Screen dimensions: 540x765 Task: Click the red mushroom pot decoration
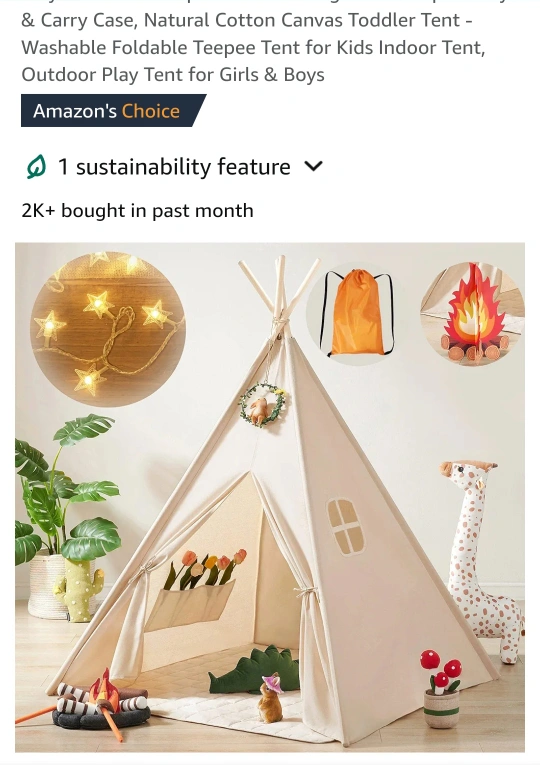[x=441, y=688]
